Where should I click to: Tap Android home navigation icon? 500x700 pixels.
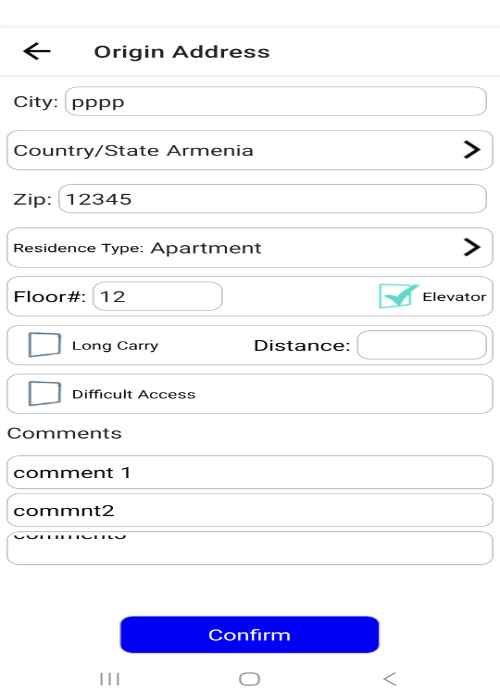(250, 679)
